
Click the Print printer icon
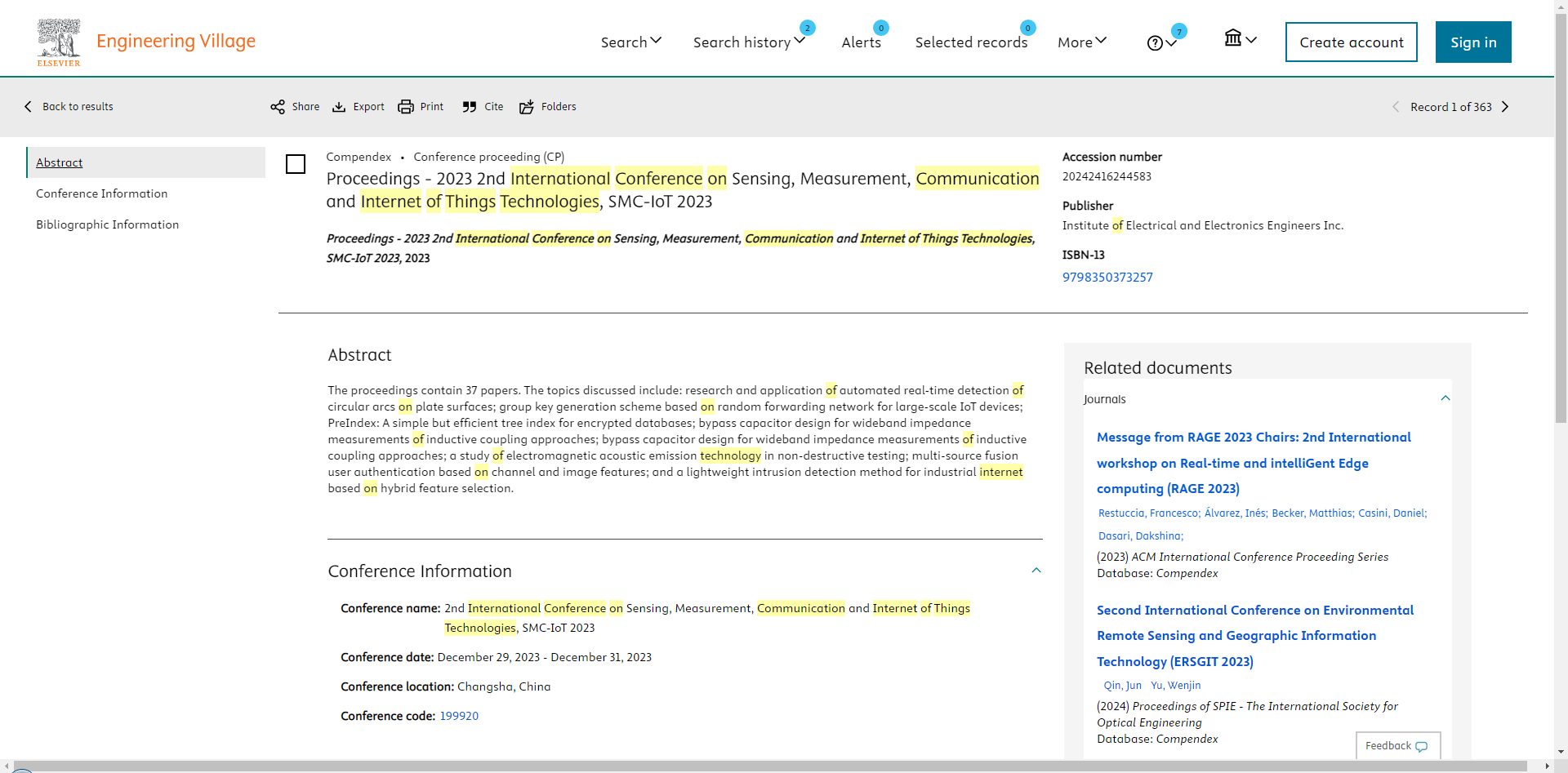tap(406, 107)
